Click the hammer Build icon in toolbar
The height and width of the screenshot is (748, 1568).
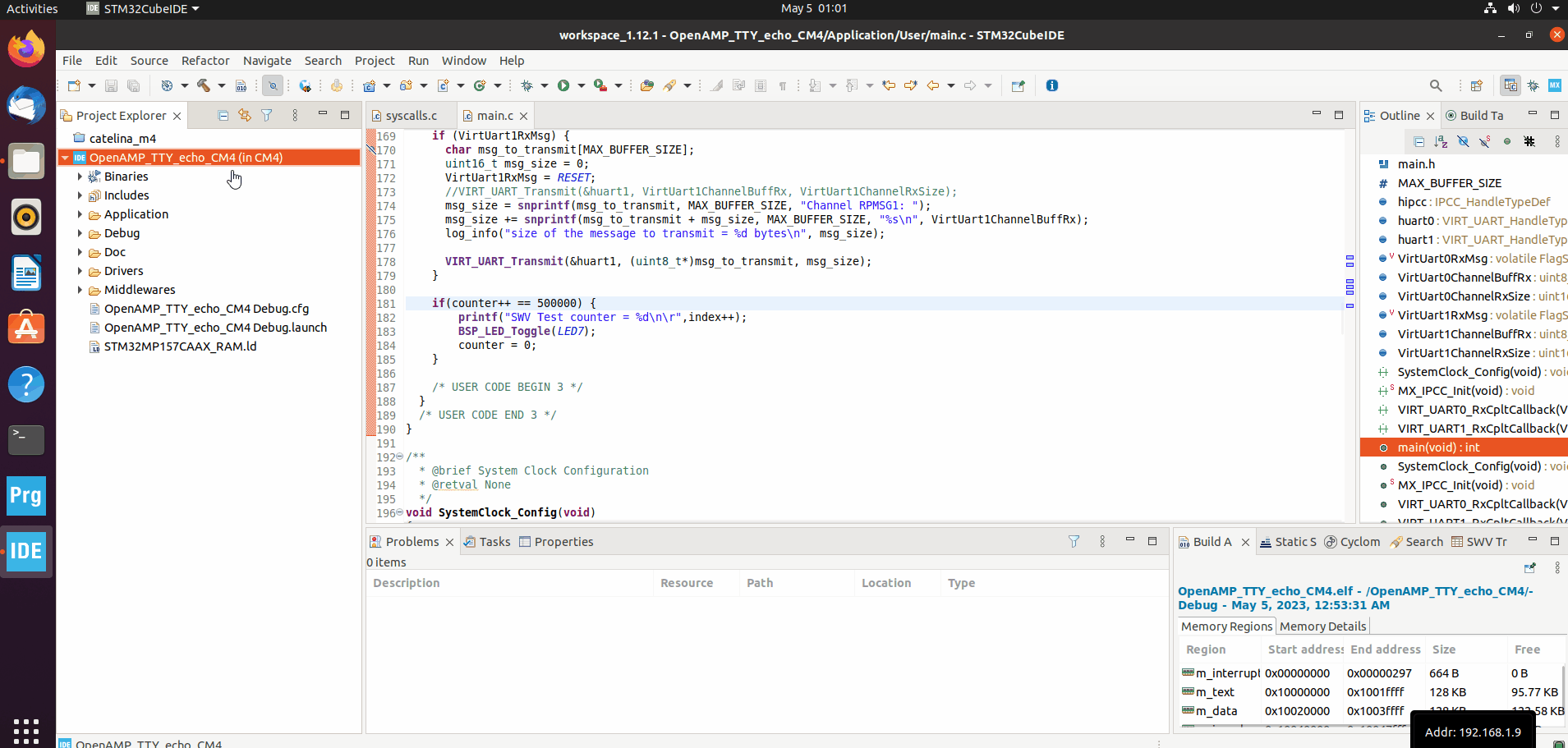(203, 85)
